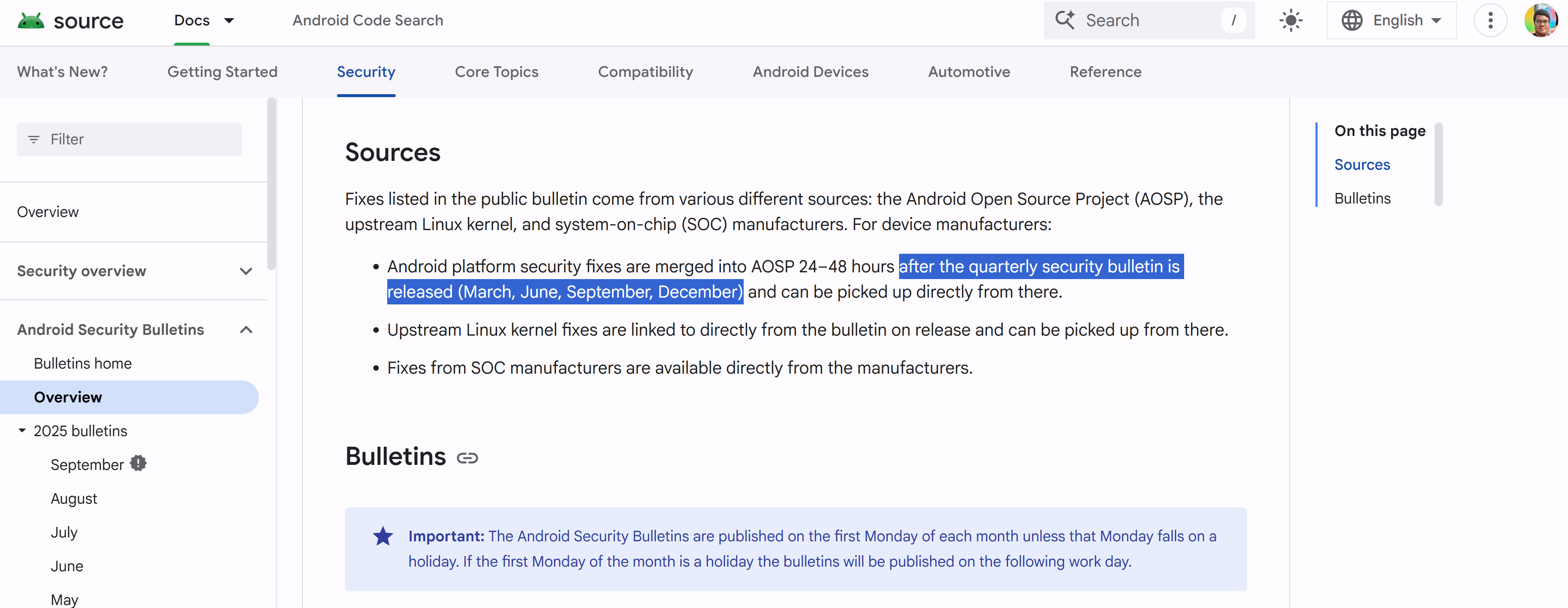Click the search sparkle magnifier icon
This screenshot has width=1568, height=608.
point(1065,20)
